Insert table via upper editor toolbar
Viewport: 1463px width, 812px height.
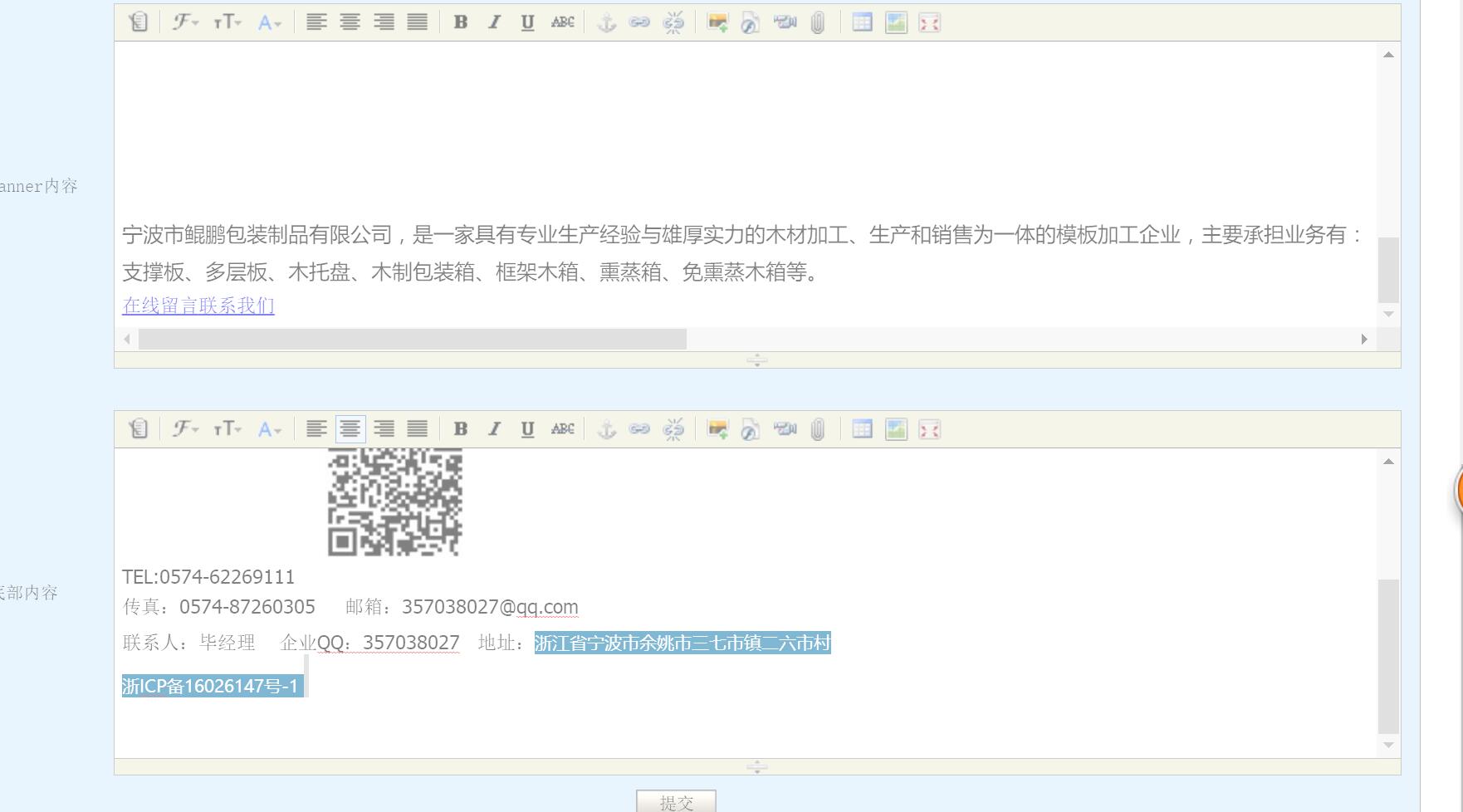click(x=863, y=22)
